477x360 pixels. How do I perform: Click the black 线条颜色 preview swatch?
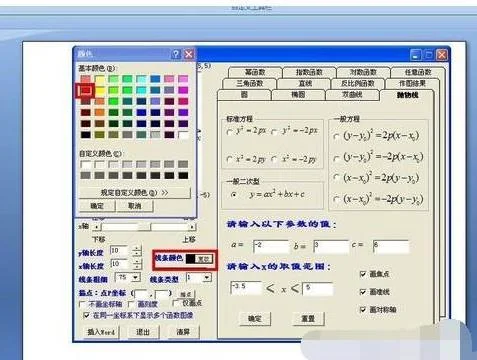pyautogui.click(x=190, y=259)
